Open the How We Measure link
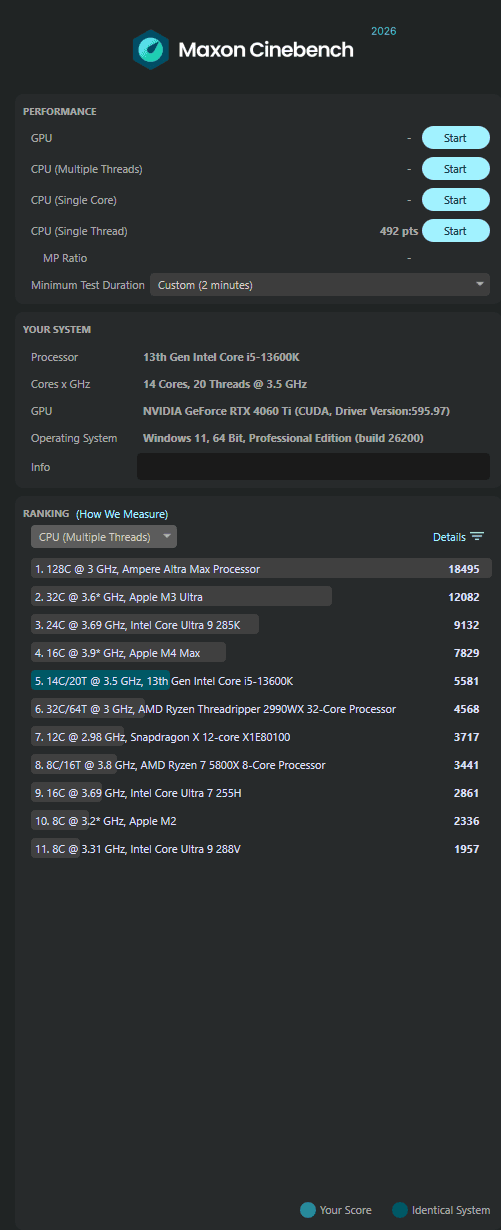The width and height of the screenshot is (501, 1230). tap(122, 514)
